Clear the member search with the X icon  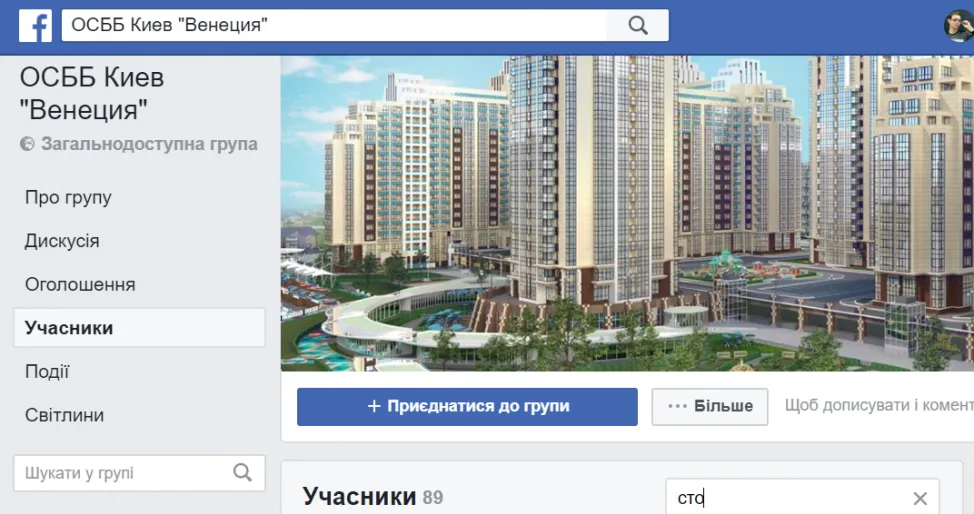pos(920,498)
